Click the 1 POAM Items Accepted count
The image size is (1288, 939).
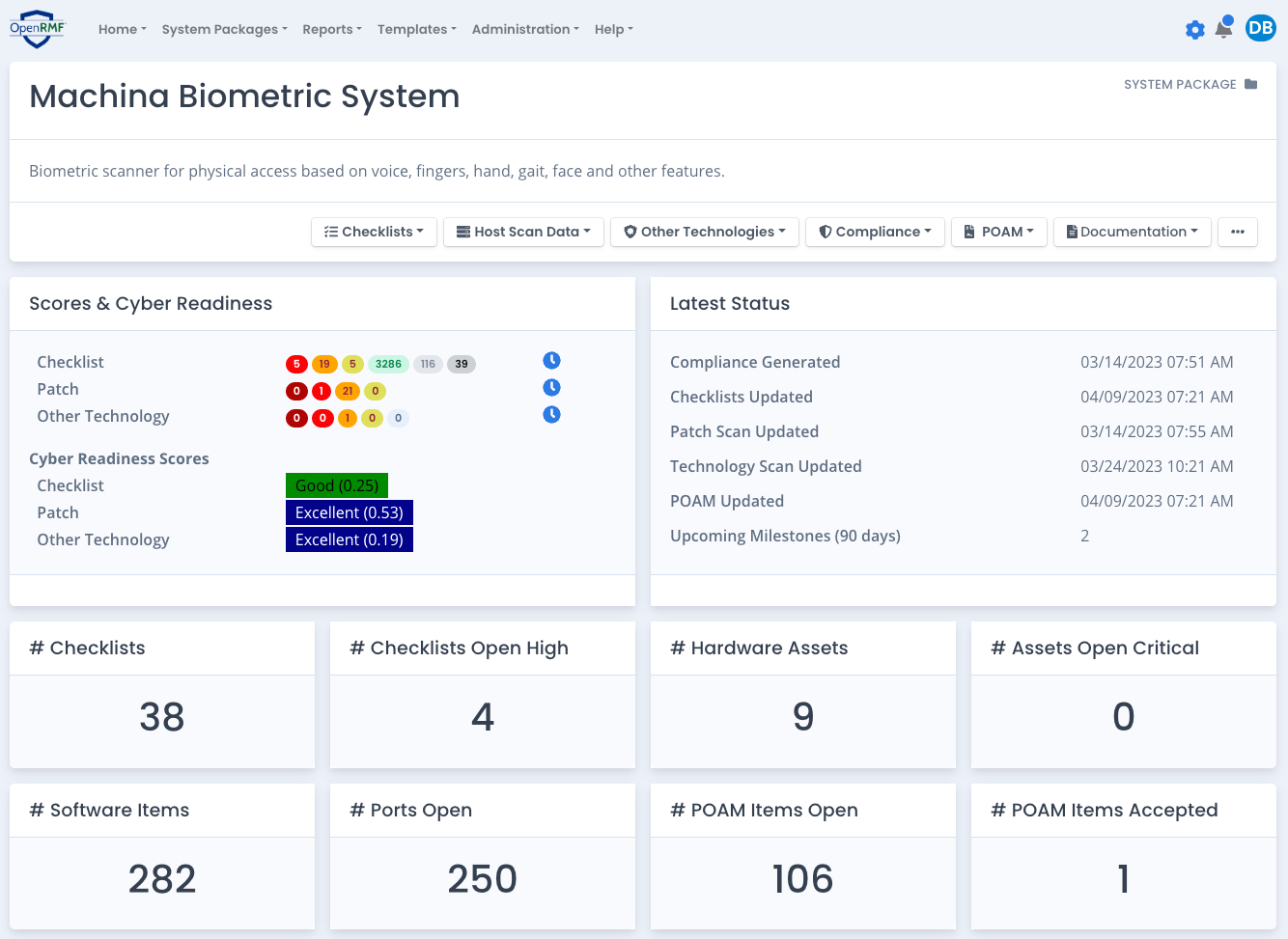click(x=1124, y=879)
